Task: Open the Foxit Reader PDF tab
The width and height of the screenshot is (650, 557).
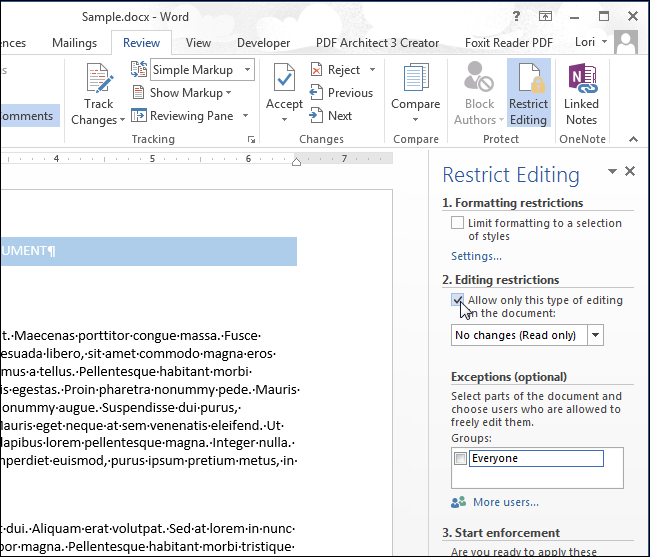Action: click(x=509, y=43)
